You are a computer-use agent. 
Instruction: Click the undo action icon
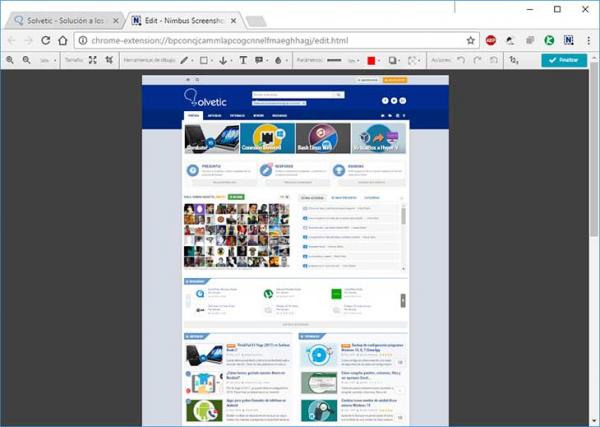click(461, 60)
